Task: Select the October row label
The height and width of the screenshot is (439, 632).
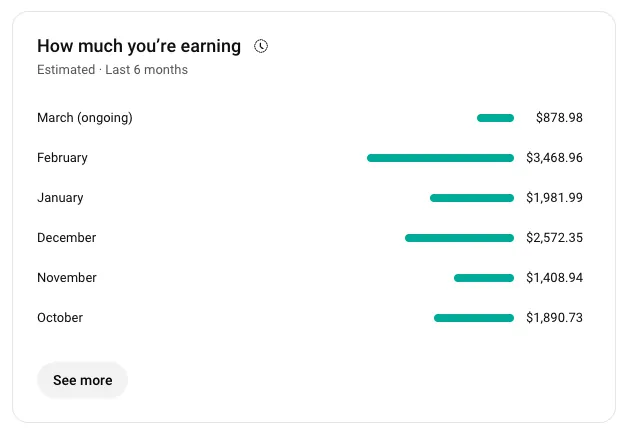Action: [x=60, y=318]
